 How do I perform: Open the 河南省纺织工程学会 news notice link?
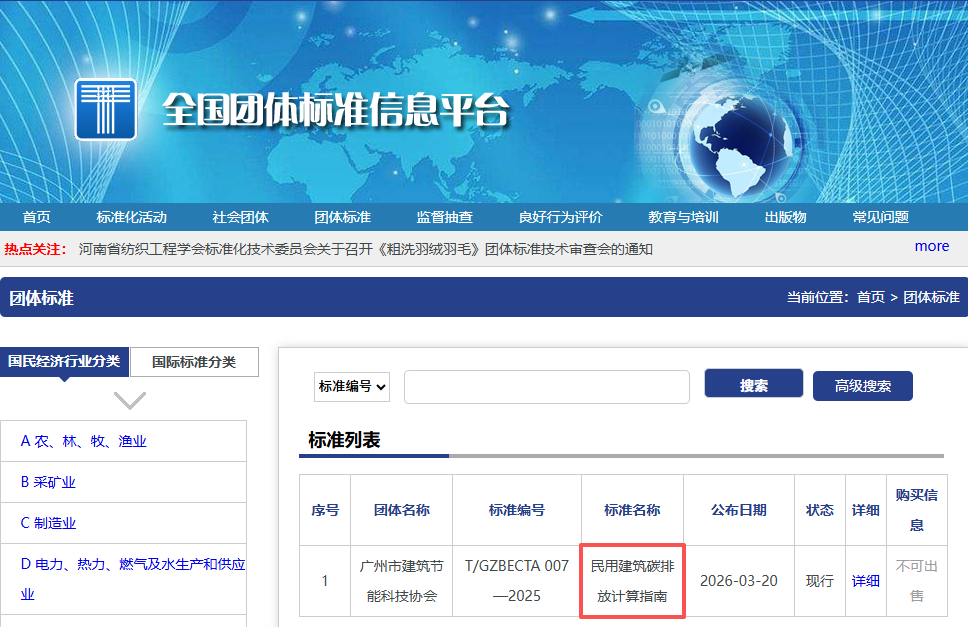pos(365,249)
